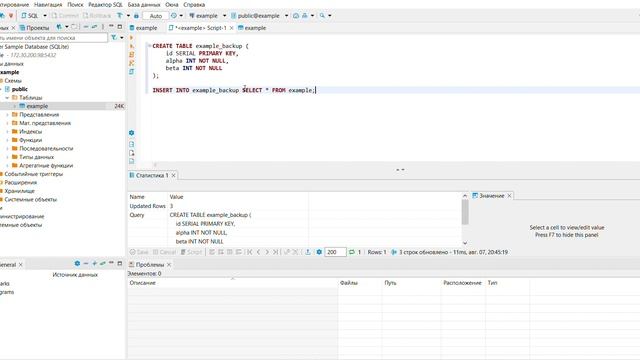The width and height of the screenshot is (640, 360).
Task: Expand the Последовательности folder
Action: [7, 149]
